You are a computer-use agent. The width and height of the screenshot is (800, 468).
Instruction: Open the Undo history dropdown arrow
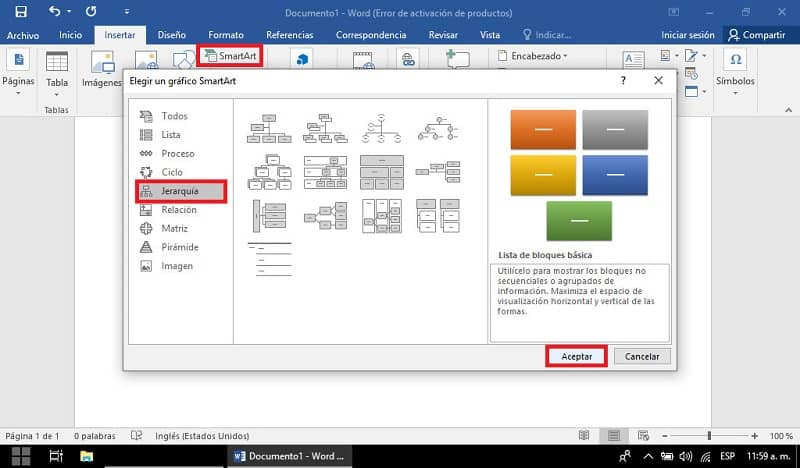click(69, 12)
